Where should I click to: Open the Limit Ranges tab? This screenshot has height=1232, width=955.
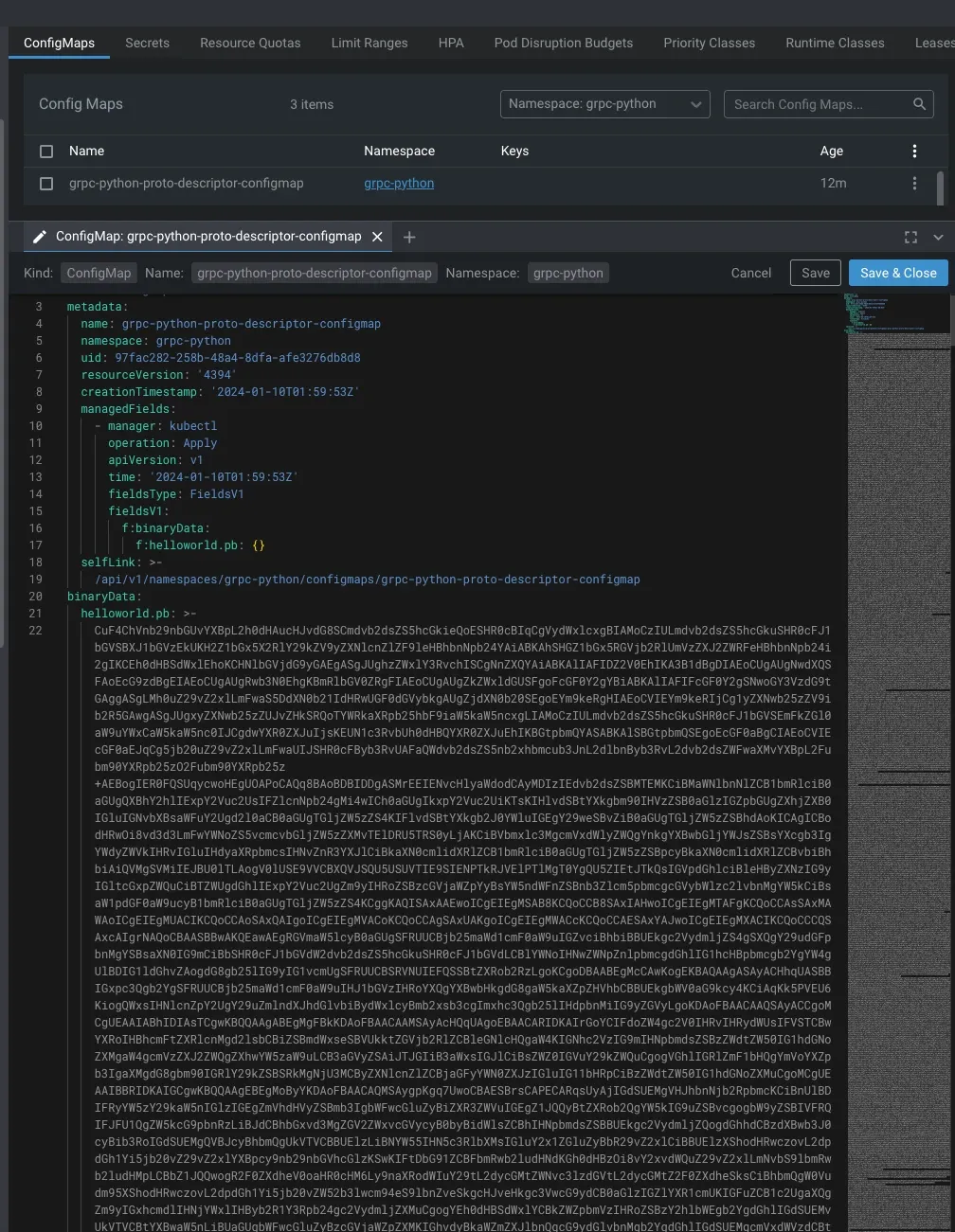(369, 43)
